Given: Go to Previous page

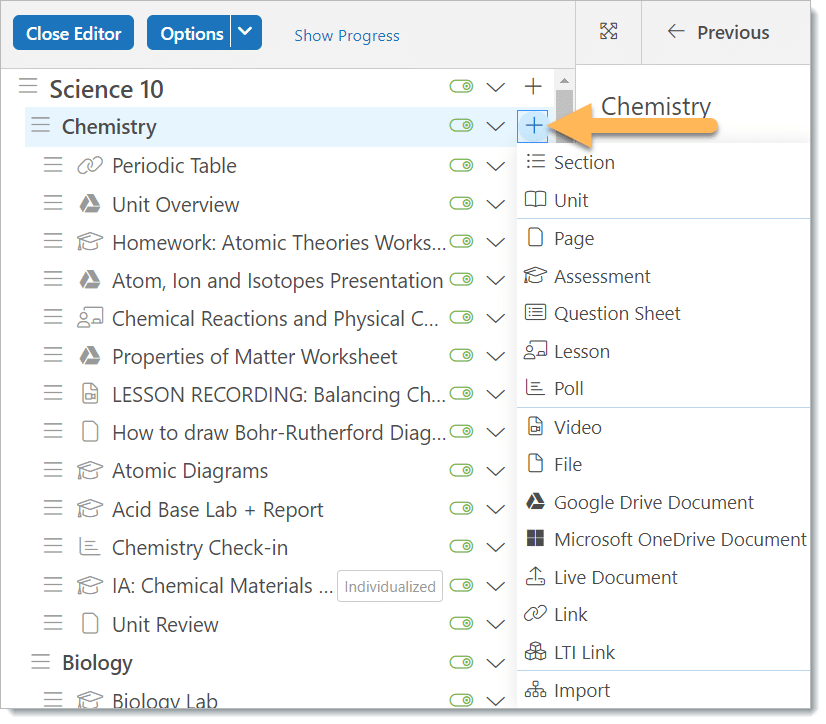Looking at the screenshot, I should coord(718,32).
